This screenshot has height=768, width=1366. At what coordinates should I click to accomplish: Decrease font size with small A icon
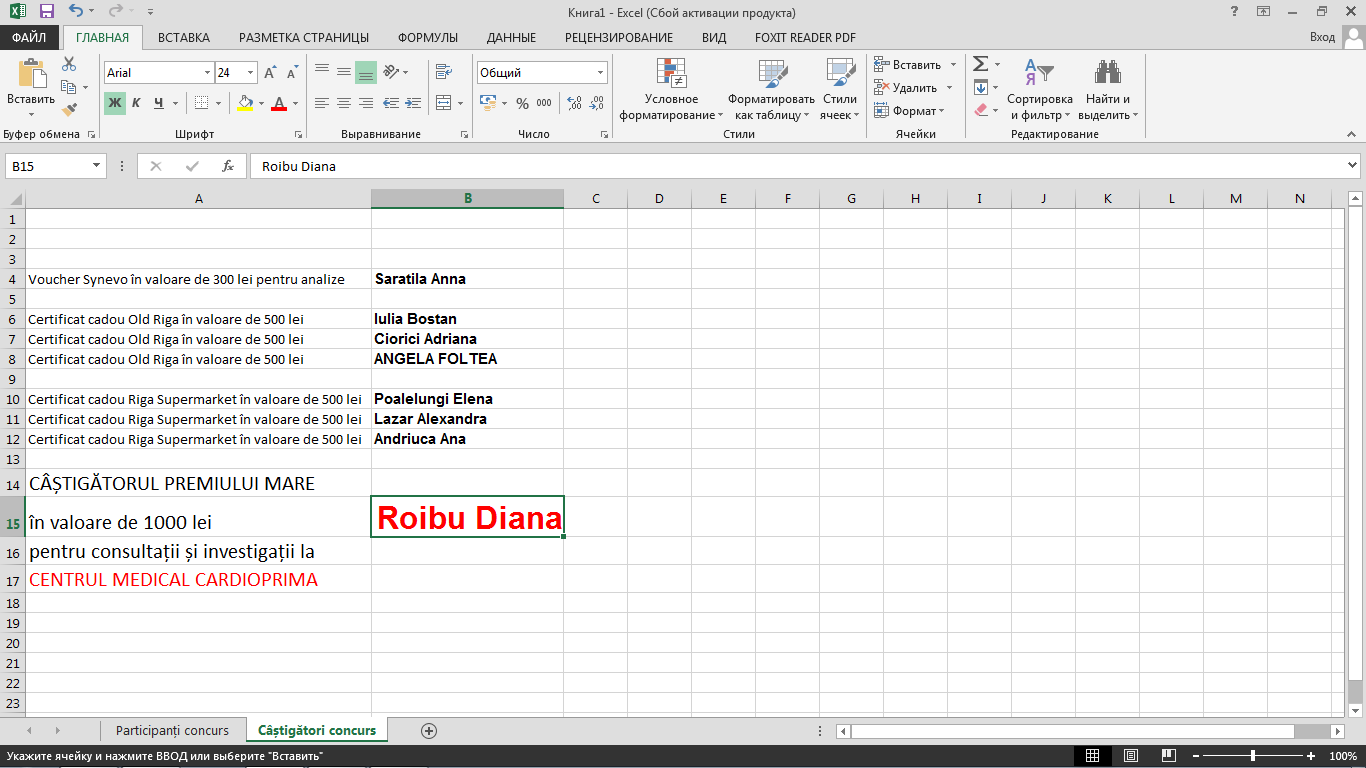292,73
